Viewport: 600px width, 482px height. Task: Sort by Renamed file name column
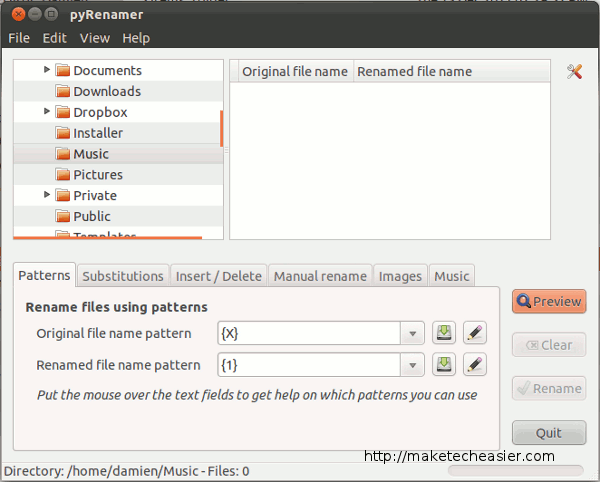[452, 71]
